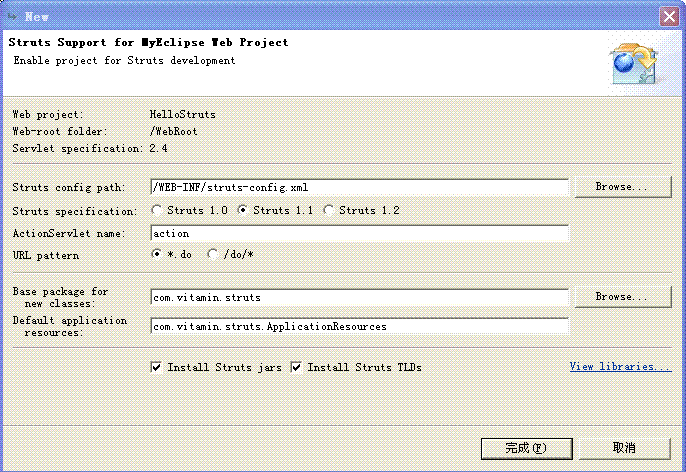Image resolution: width=686 pixels, height=472 pixels.
Task: Focus the ActionServlet name field
Action: (359, 233)
